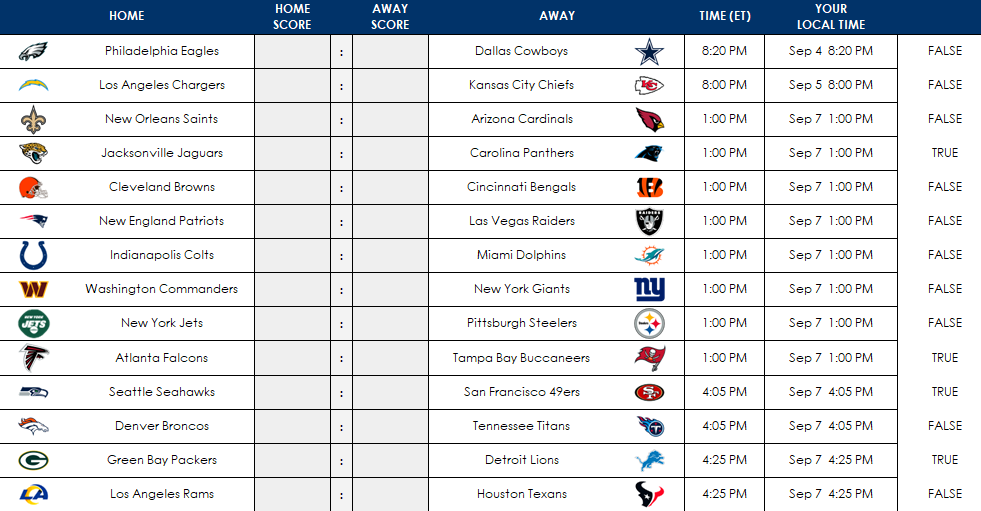Click the Indianapolis Colts horseshoe logo
Screen dimensions: 981x511
pos(33,255)
